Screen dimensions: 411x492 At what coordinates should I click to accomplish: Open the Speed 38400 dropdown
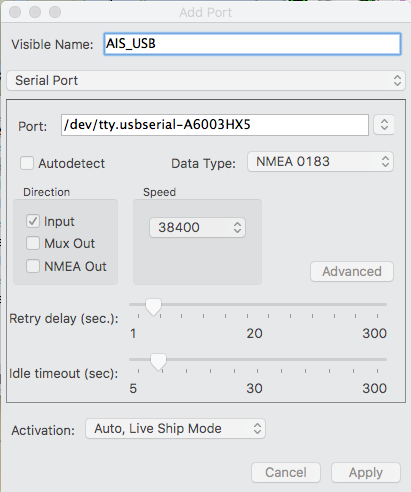click(x=197, y=228)
